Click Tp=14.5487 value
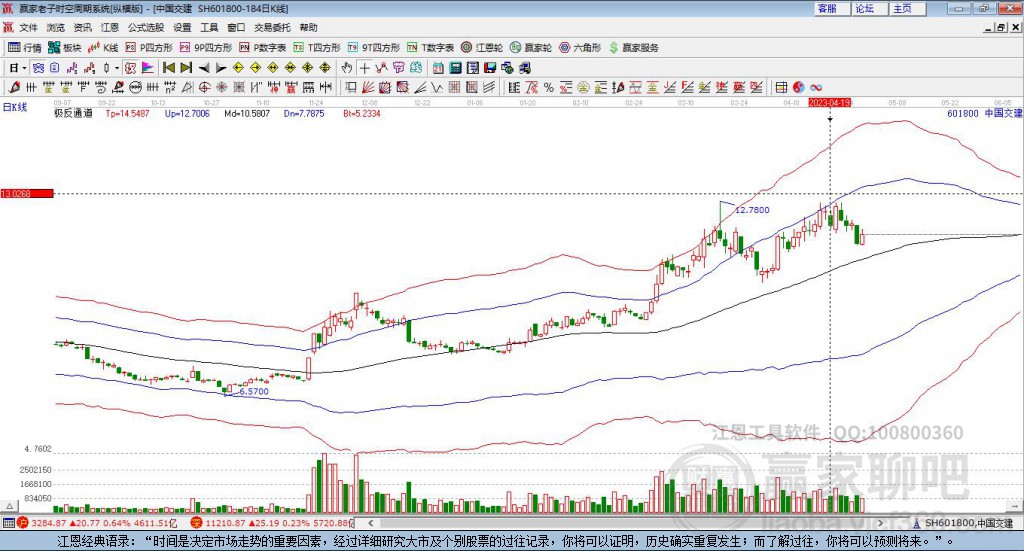Image resolution: width=1024 pixels, height=551 pixels. point(127,113)
